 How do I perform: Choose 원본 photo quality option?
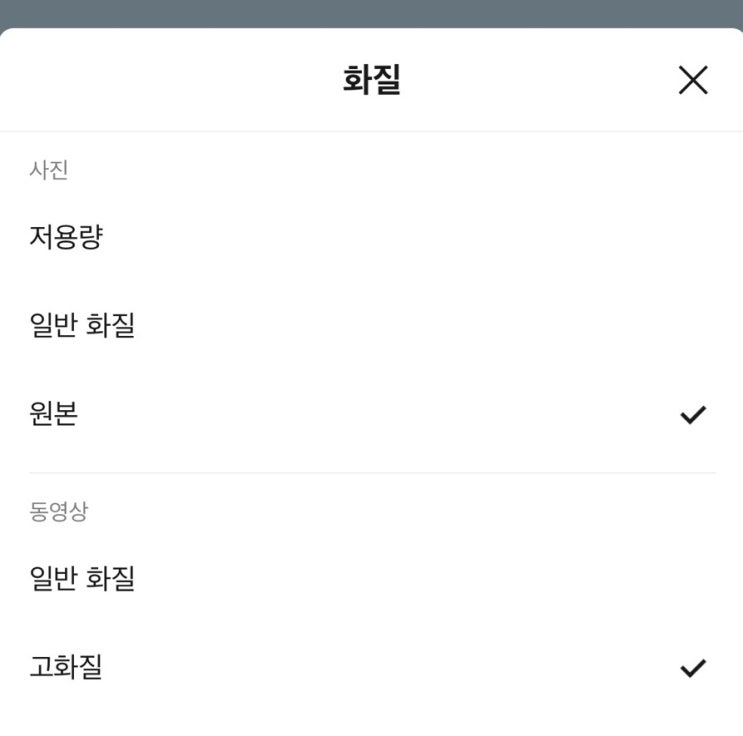coord(54,414)
